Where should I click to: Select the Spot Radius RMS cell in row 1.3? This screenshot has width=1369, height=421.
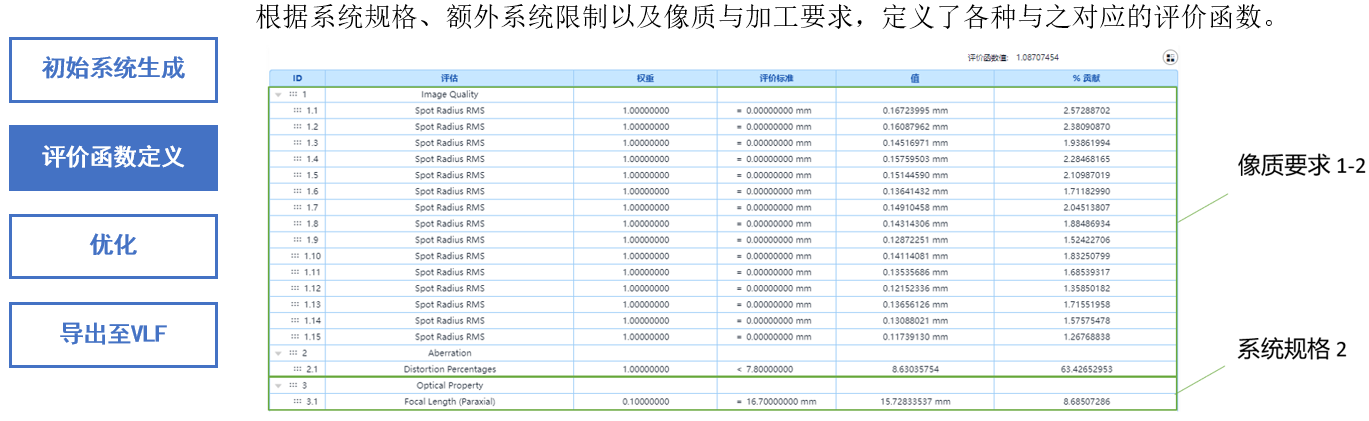coord(450,143)
